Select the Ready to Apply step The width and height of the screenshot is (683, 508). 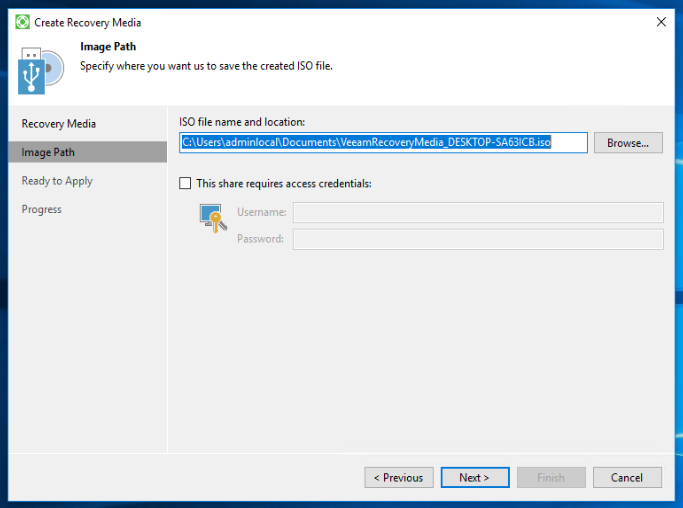coord(57,181)
